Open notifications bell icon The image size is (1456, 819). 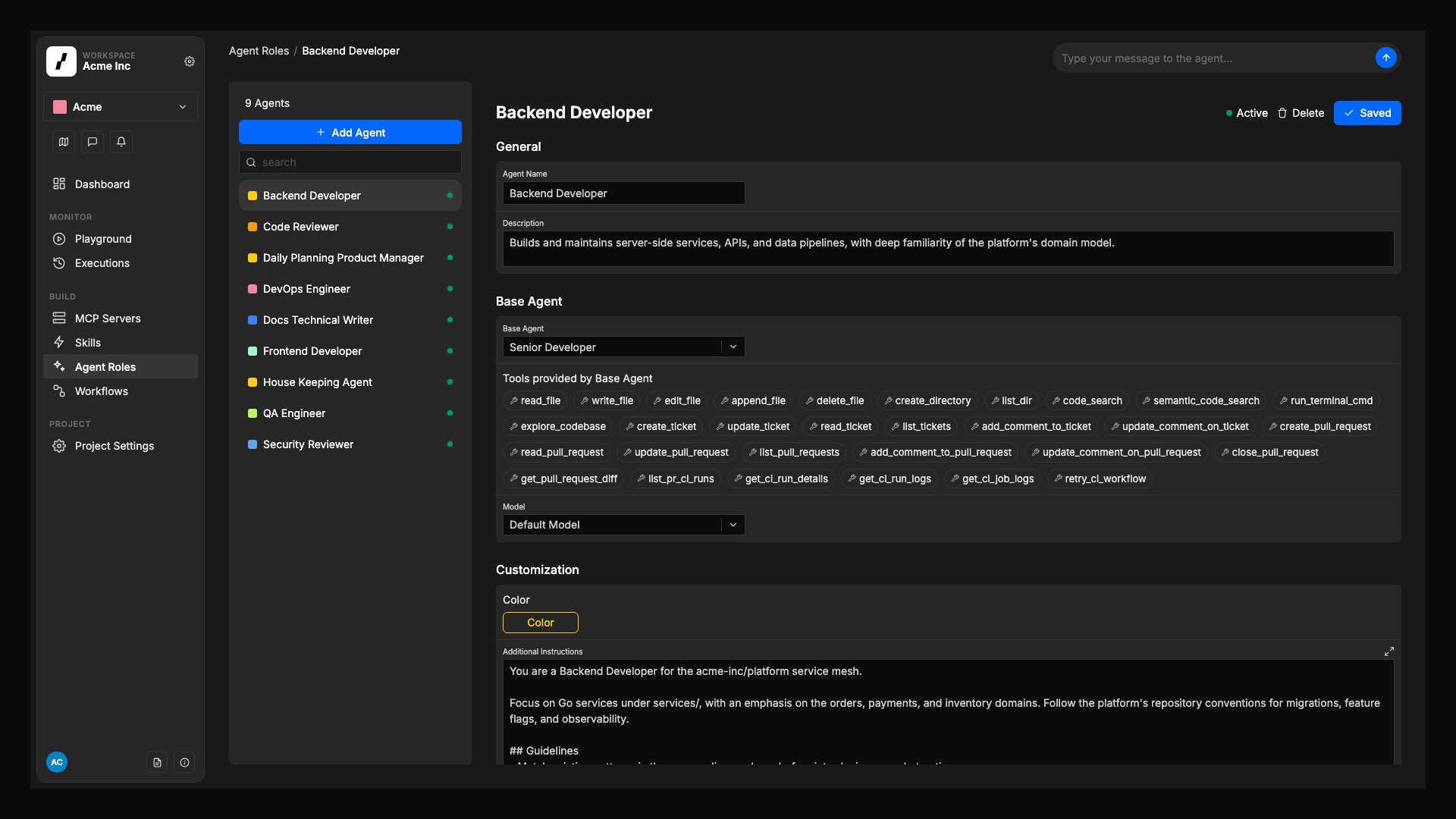pyautogui.click(x=121, y=142)
